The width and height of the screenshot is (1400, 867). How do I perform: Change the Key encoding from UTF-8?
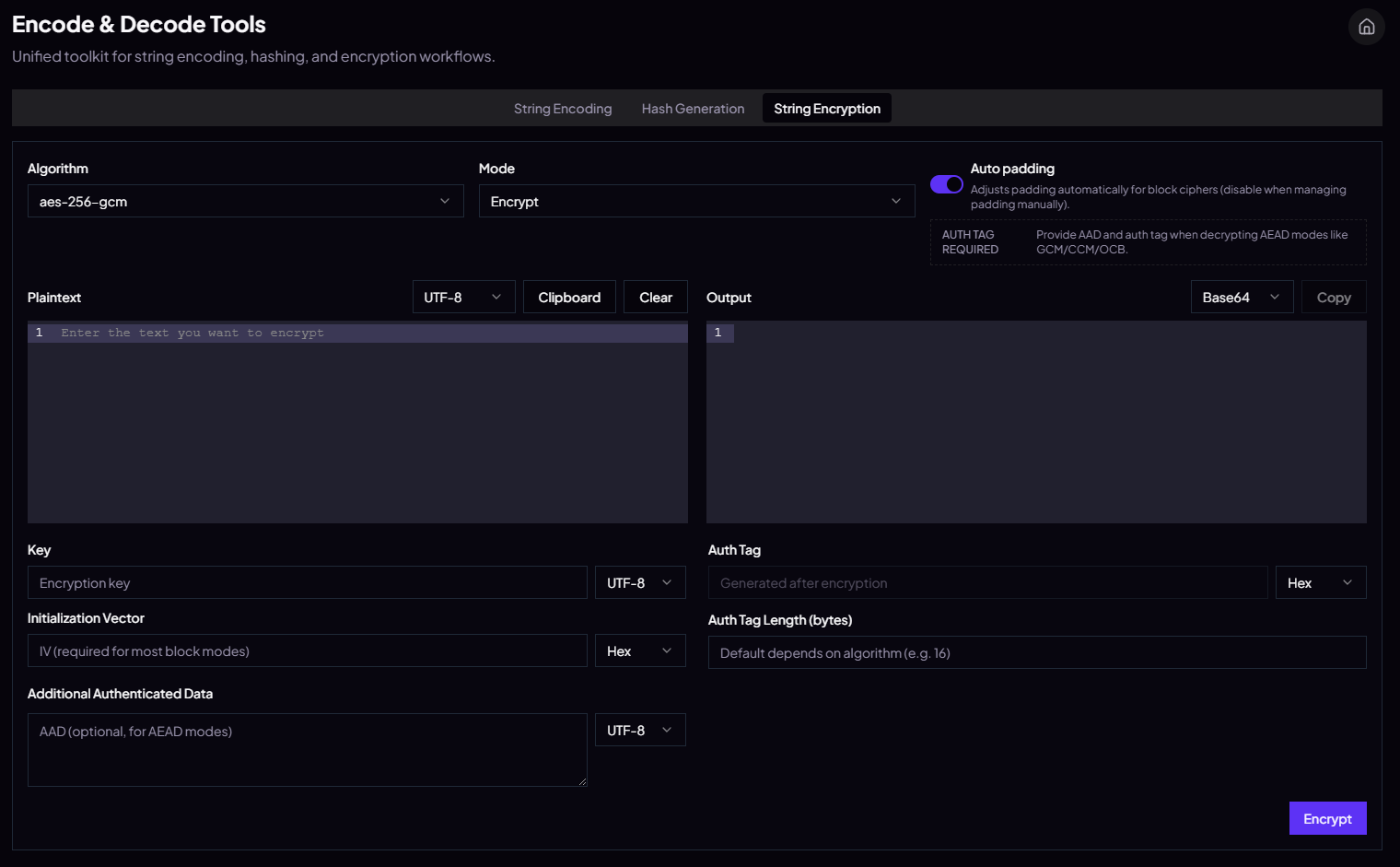coord(639,582)
